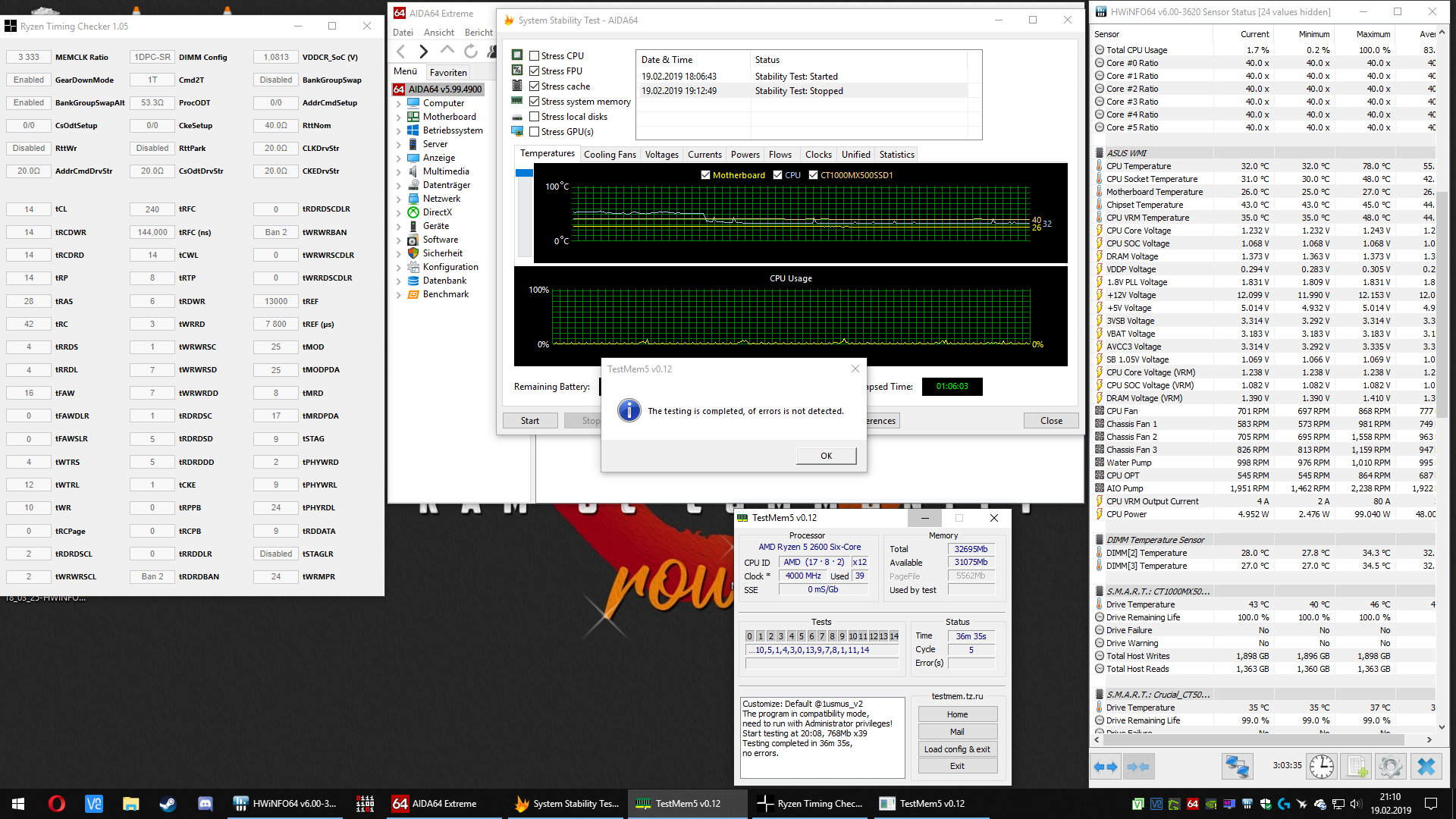Click HWiNFO log file start icon
1456x819 pixels.
pyautogui.click(x=1357, y=767)
